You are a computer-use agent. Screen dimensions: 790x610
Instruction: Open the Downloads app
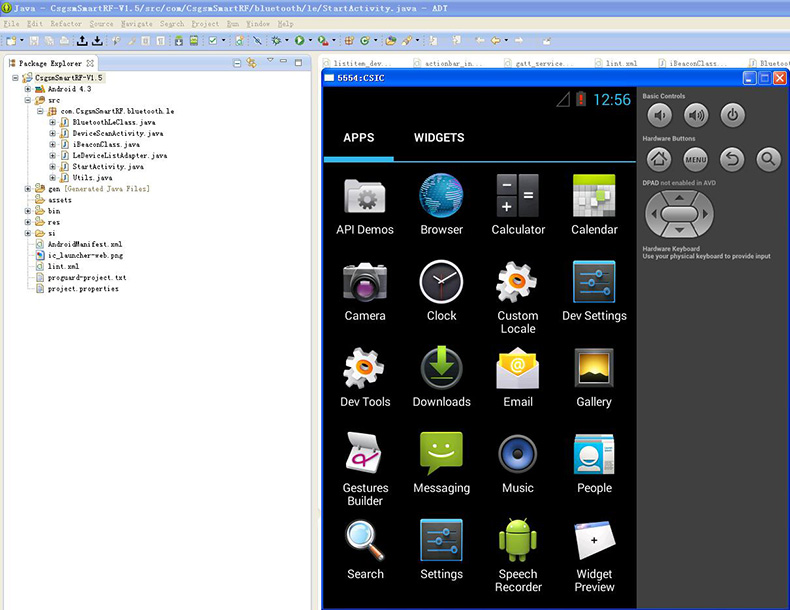(x=441, y=377)
